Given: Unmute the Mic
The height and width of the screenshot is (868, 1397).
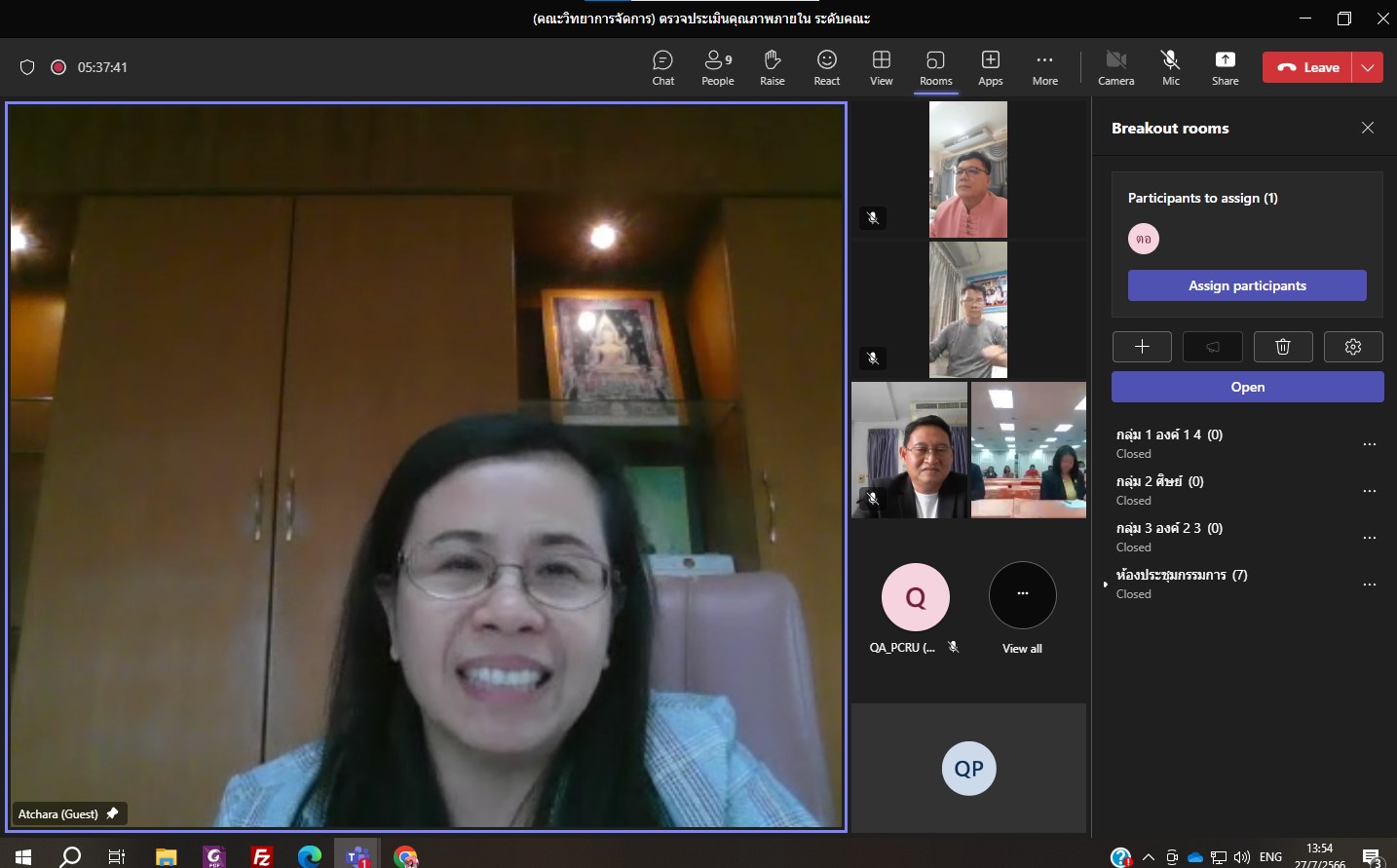Looking at the screenshot, I should [x=1171, y=67].
